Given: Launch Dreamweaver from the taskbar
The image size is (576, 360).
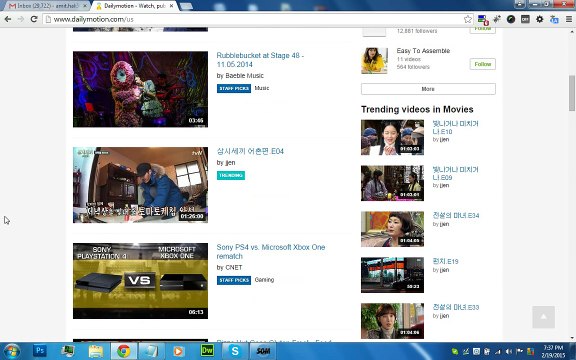Looking at the screenshot, I should pyautogui.click(x=207, y=351).
